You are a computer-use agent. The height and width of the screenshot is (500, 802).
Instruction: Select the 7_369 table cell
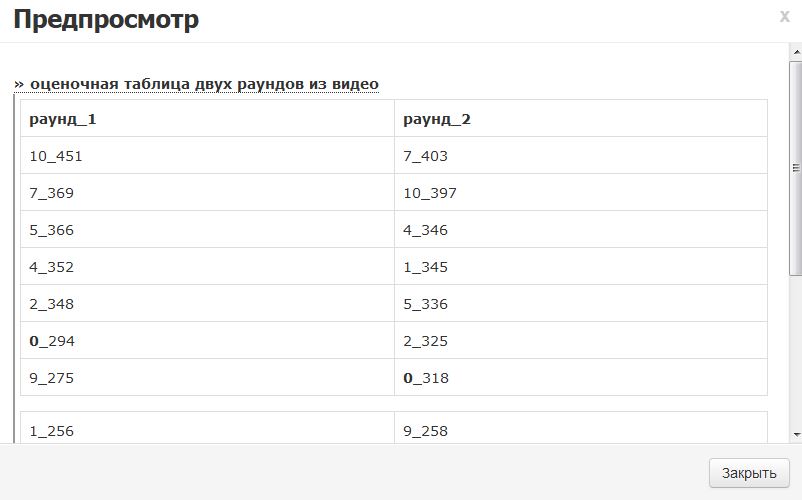pos(207,193)
